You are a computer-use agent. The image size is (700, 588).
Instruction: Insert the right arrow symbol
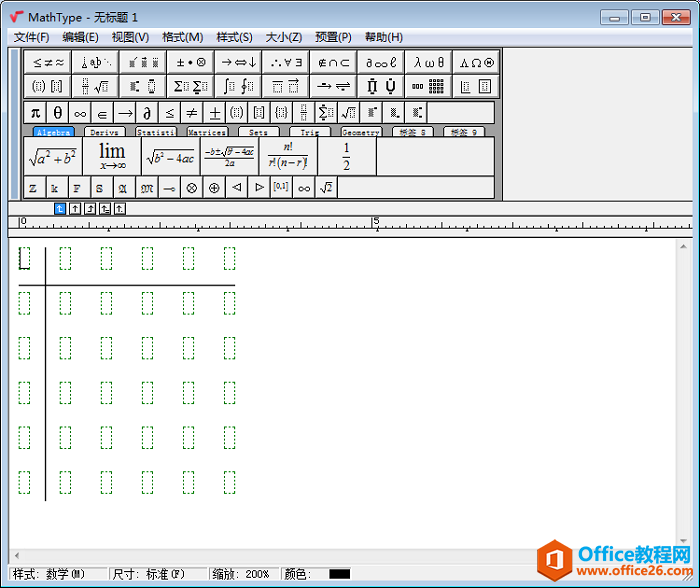coord(125,113)
